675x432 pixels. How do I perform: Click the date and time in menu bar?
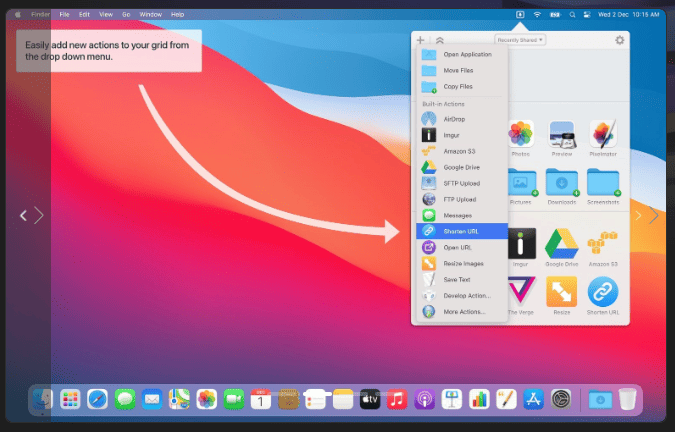[629, 15]
